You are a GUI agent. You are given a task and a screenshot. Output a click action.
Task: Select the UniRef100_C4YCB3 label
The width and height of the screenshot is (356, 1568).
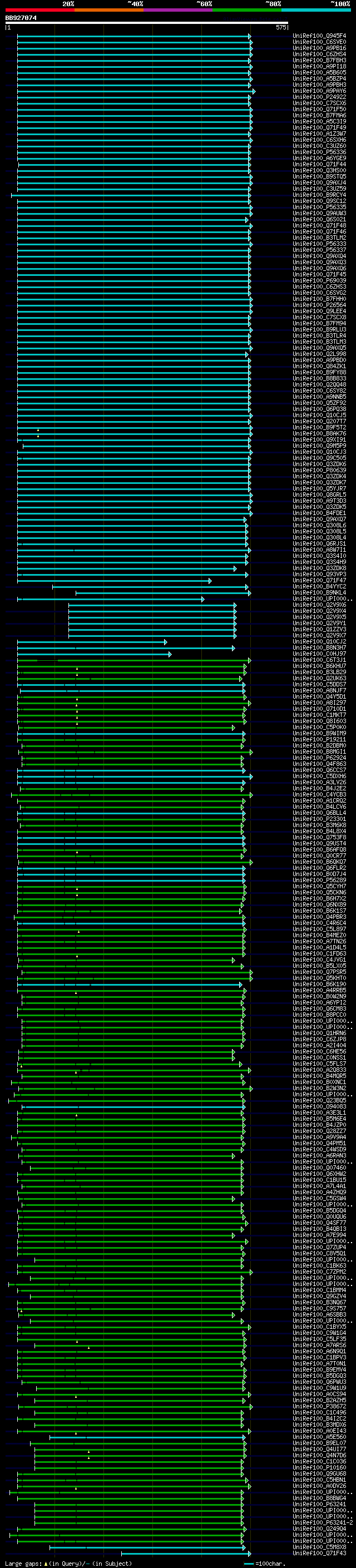tap(319, 794)
